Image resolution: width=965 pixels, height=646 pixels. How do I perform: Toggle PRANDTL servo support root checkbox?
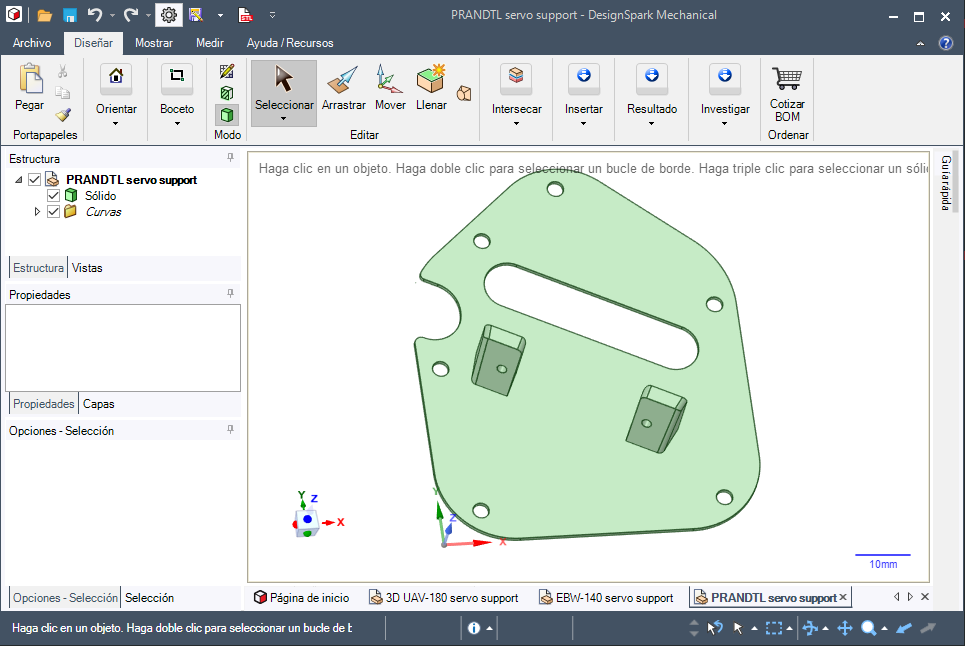pos(35,180)
